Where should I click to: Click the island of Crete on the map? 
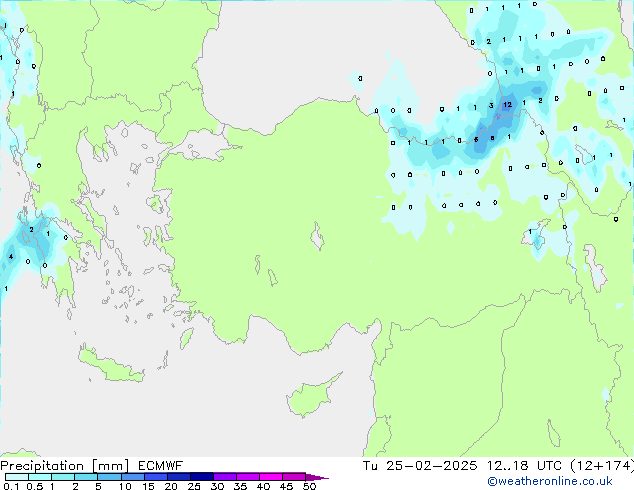pos(110,365)
